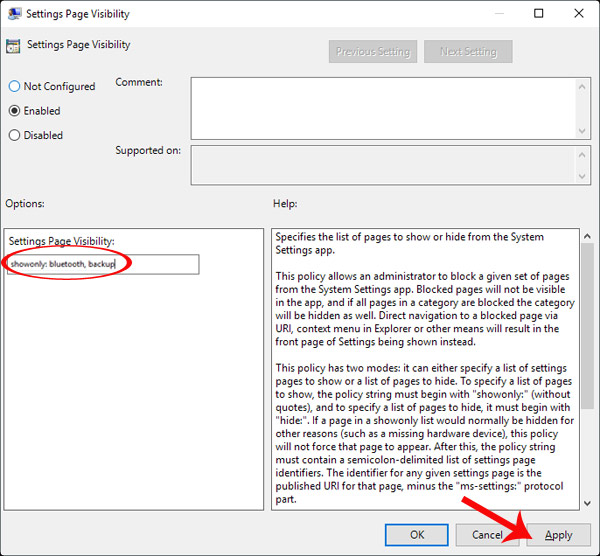Close the Settings Page Visibility dialog
This screenshot has height=556, width=600.
point(579,13)
